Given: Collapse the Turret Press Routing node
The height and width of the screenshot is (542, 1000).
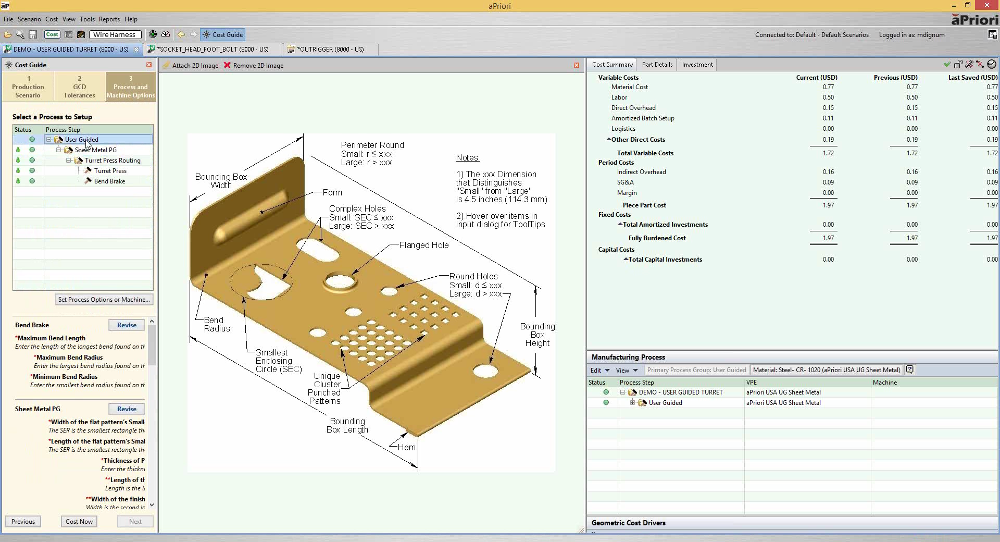Looking at the screenshot, I should click(69, 160).
